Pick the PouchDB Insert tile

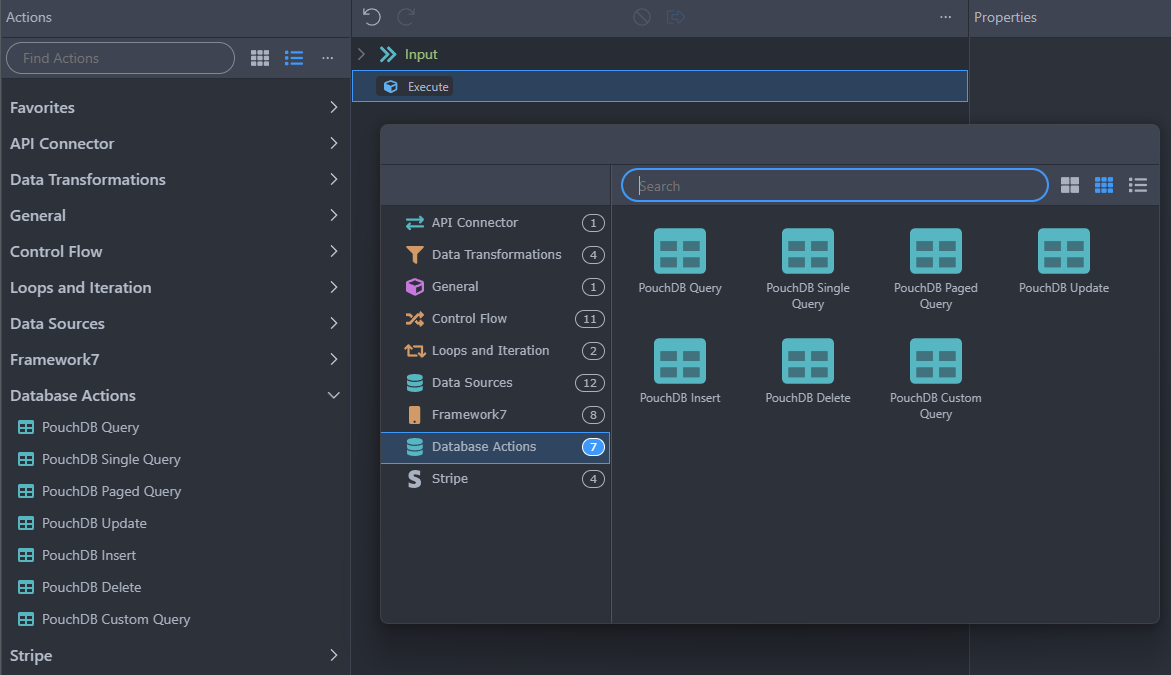click(679, 362)
